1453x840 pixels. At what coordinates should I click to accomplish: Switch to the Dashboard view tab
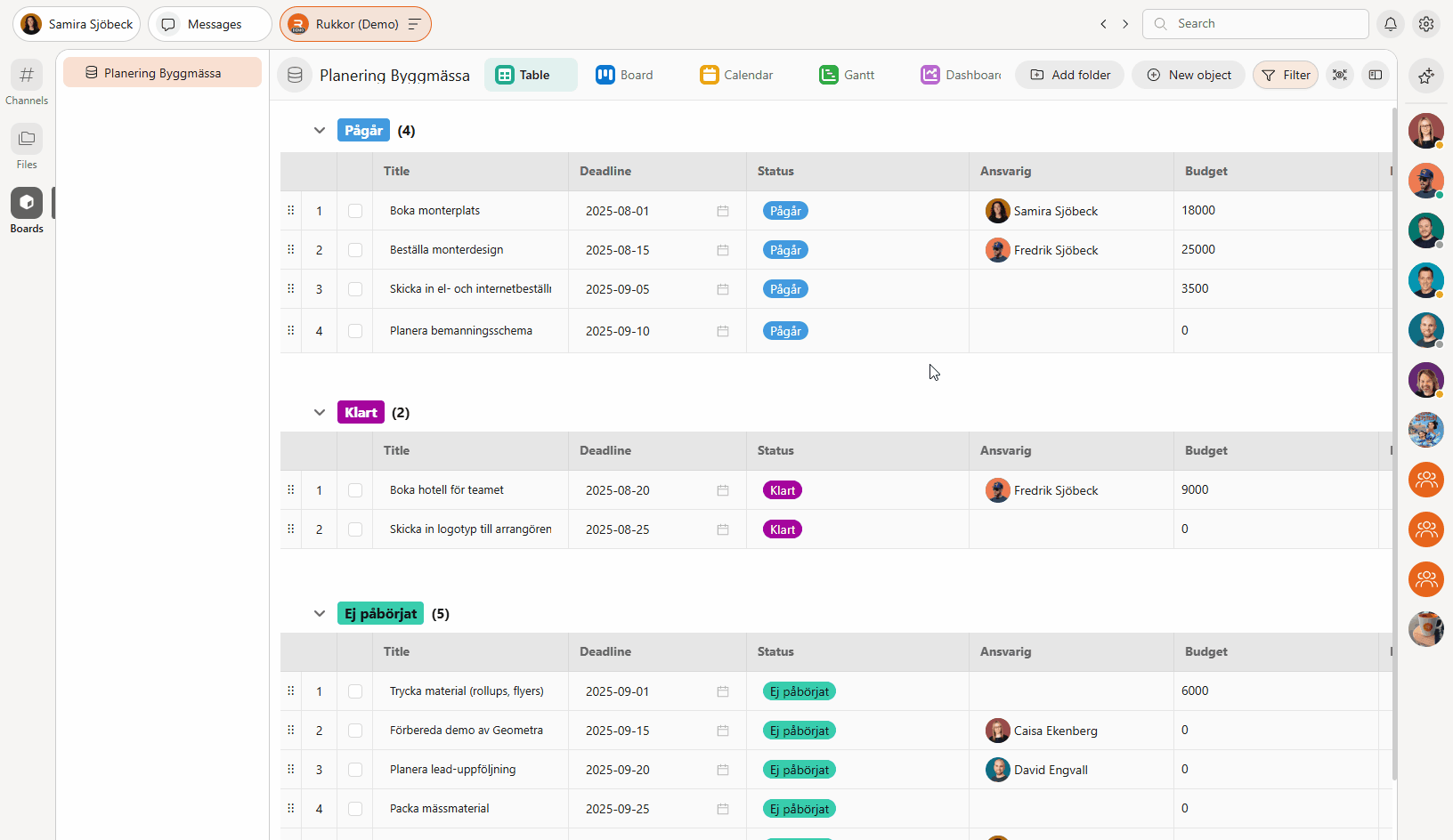[962, 76]
